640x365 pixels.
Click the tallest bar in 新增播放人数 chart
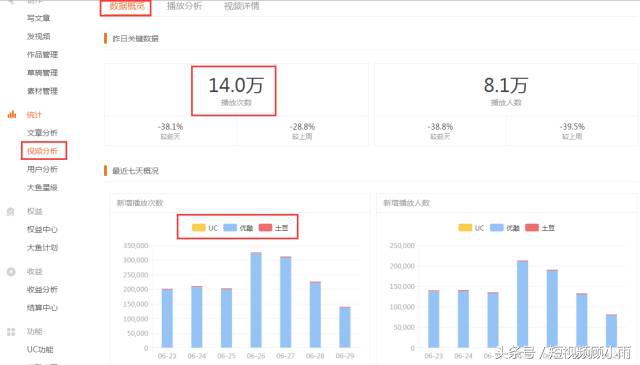click(522, 304)
